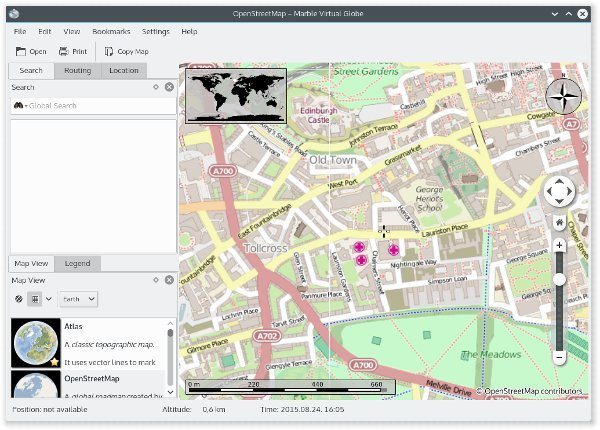The height and width of the screenshot is (430, 600).
Task: Switch to the Routing tab
Action: tap(77, 71)
